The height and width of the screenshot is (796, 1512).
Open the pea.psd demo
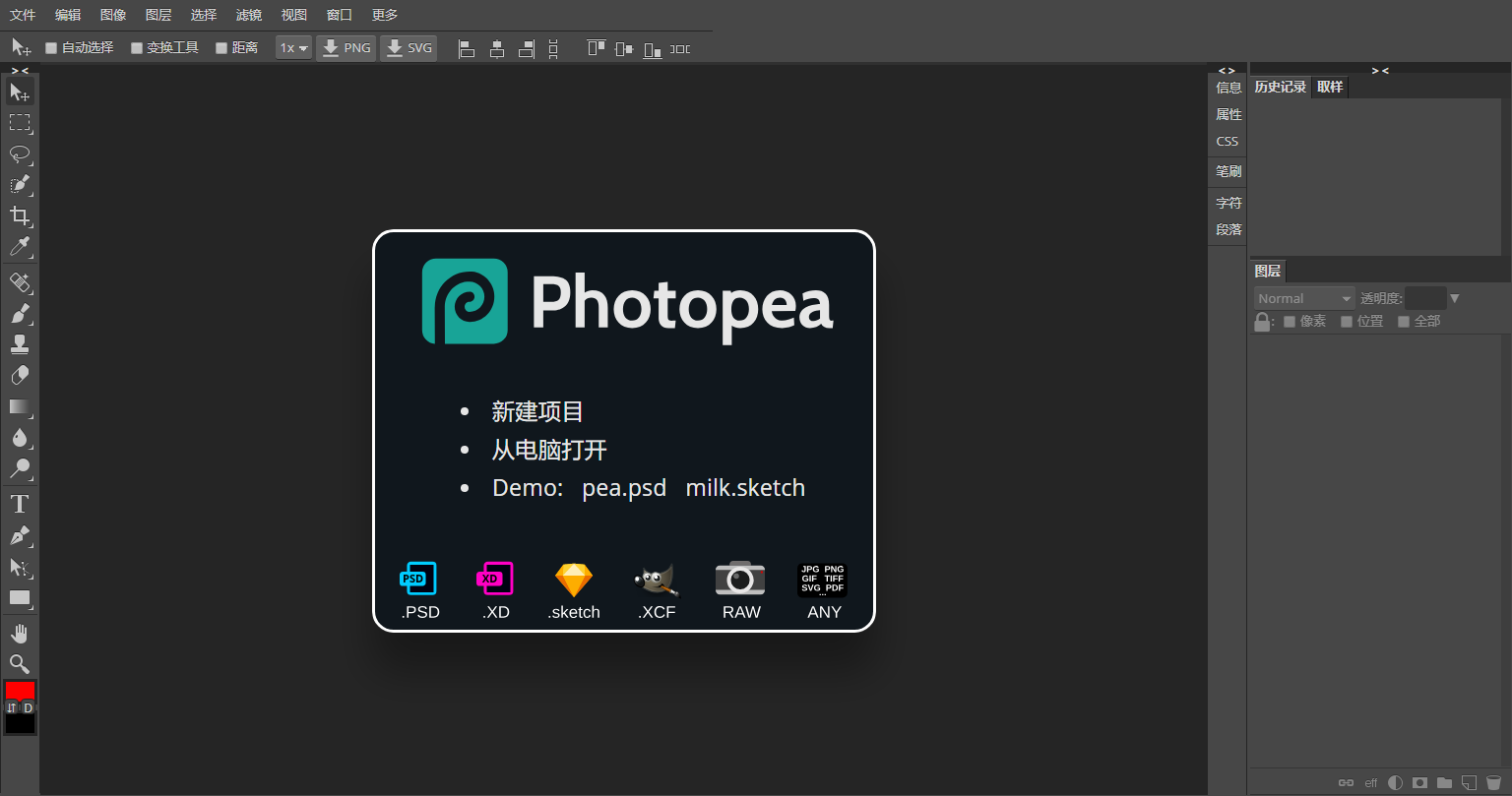click(x=624, y=488)
